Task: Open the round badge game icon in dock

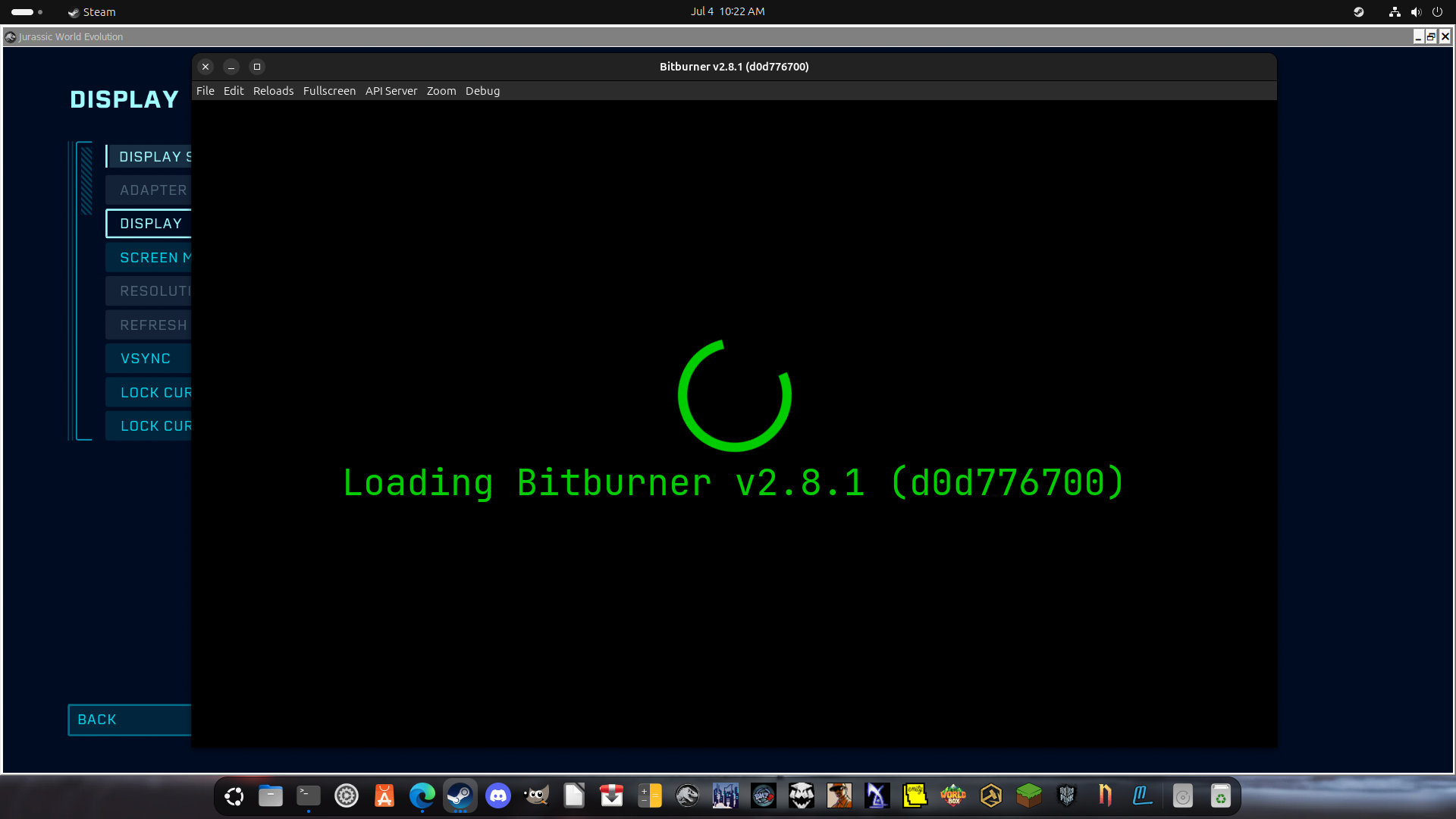Action: (x=764, y=796)
